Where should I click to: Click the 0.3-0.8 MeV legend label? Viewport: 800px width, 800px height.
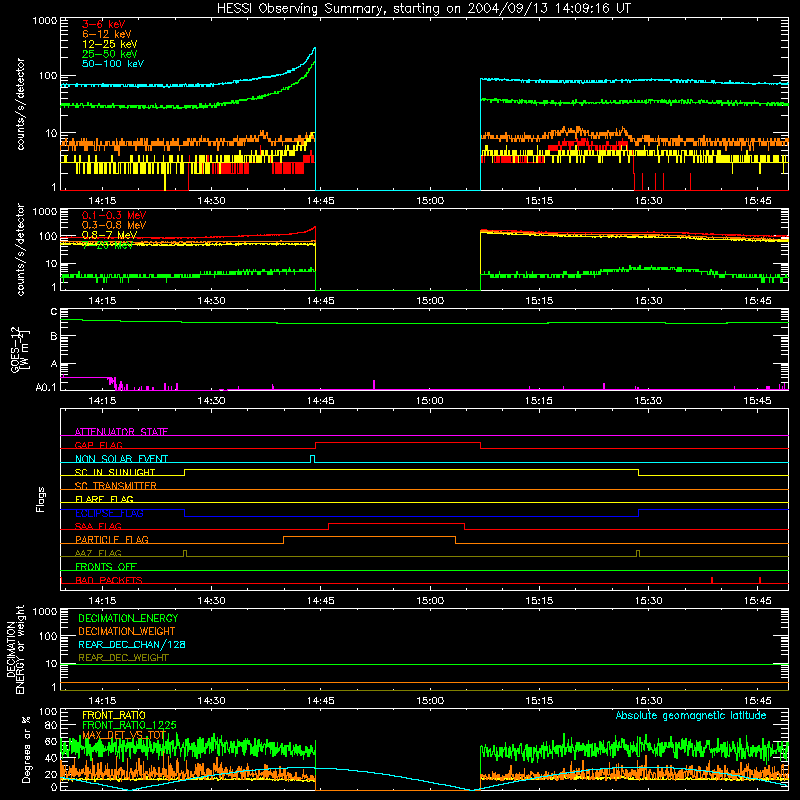tap(114, 225)
